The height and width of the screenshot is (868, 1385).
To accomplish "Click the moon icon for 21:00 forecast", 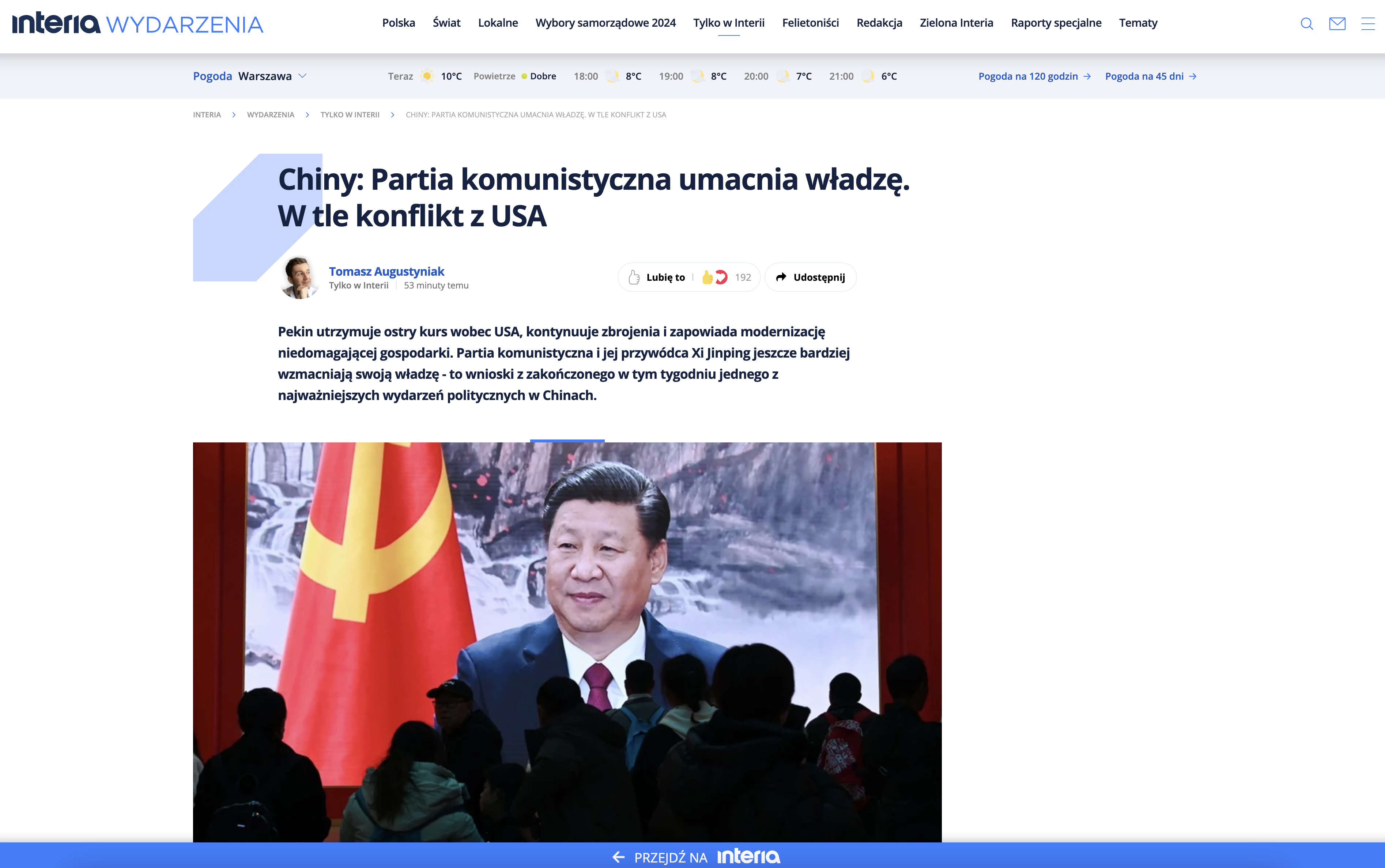I will [867, 76].
